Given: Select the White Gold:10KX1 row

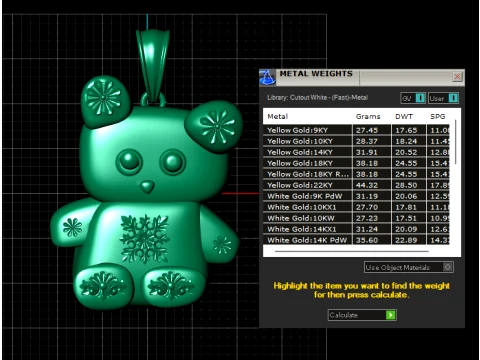Looking at the screenshot, I should click(x=356, y=207).
